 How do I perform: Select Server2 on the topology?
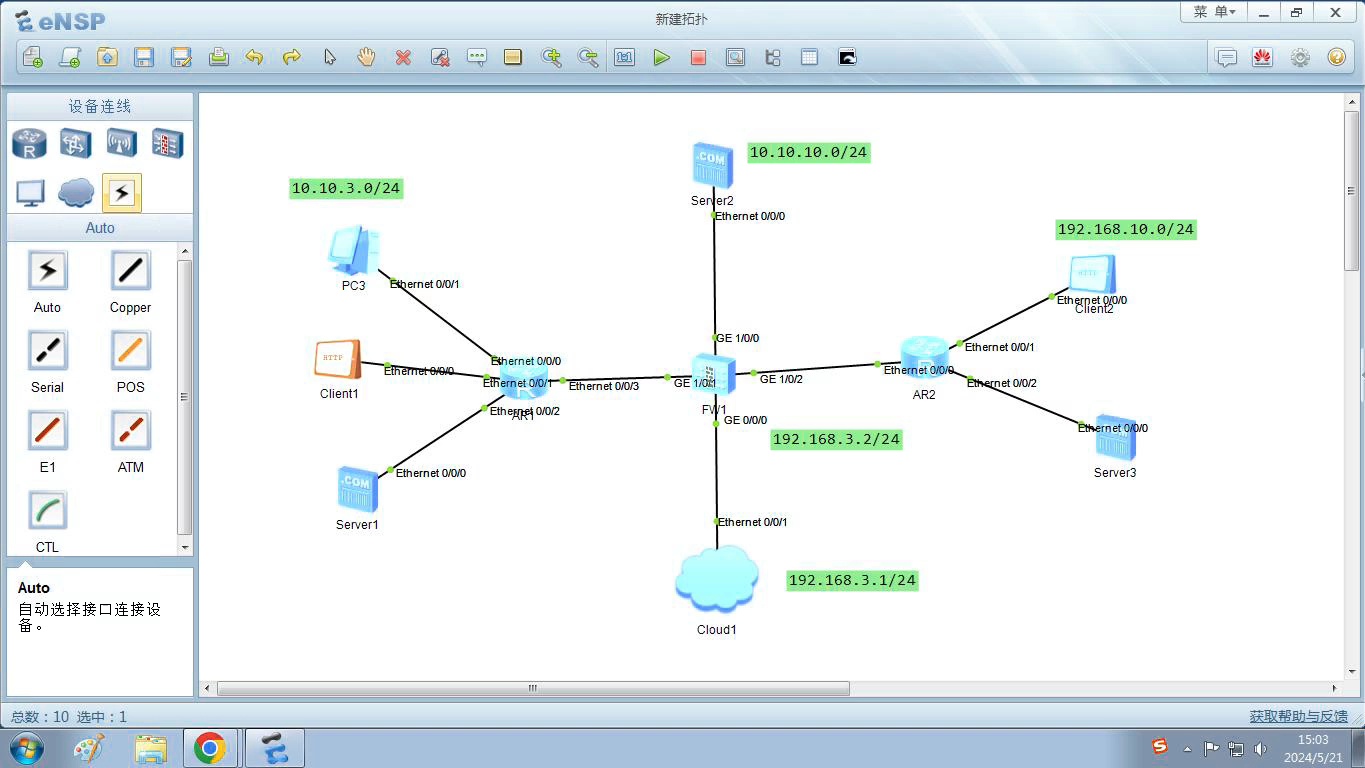[712, 165]
